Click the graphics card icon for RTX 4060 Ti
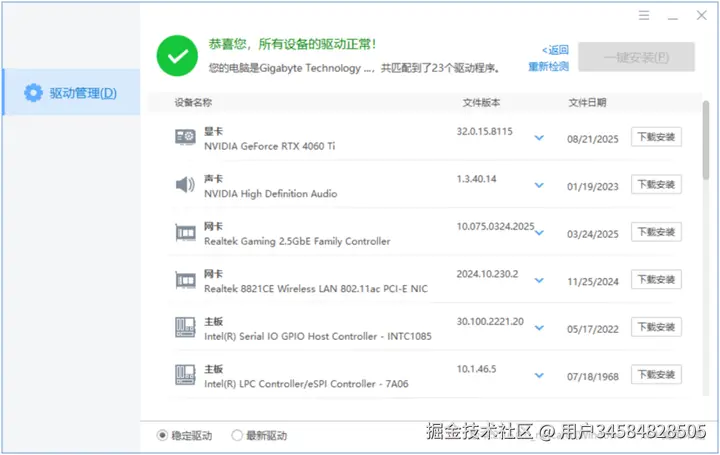 pos(186,137)
